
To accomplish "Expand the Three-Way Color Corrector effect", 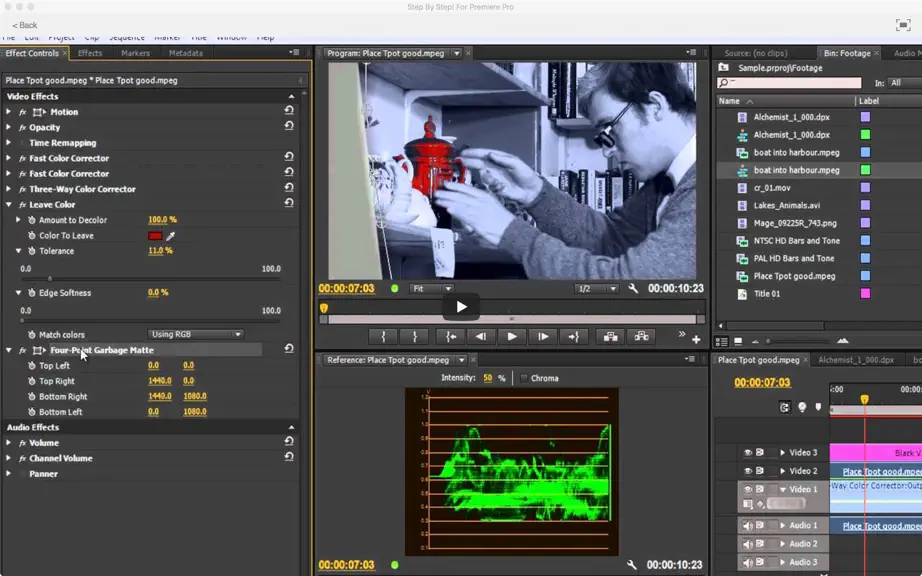I will click(x=8, y=189).
